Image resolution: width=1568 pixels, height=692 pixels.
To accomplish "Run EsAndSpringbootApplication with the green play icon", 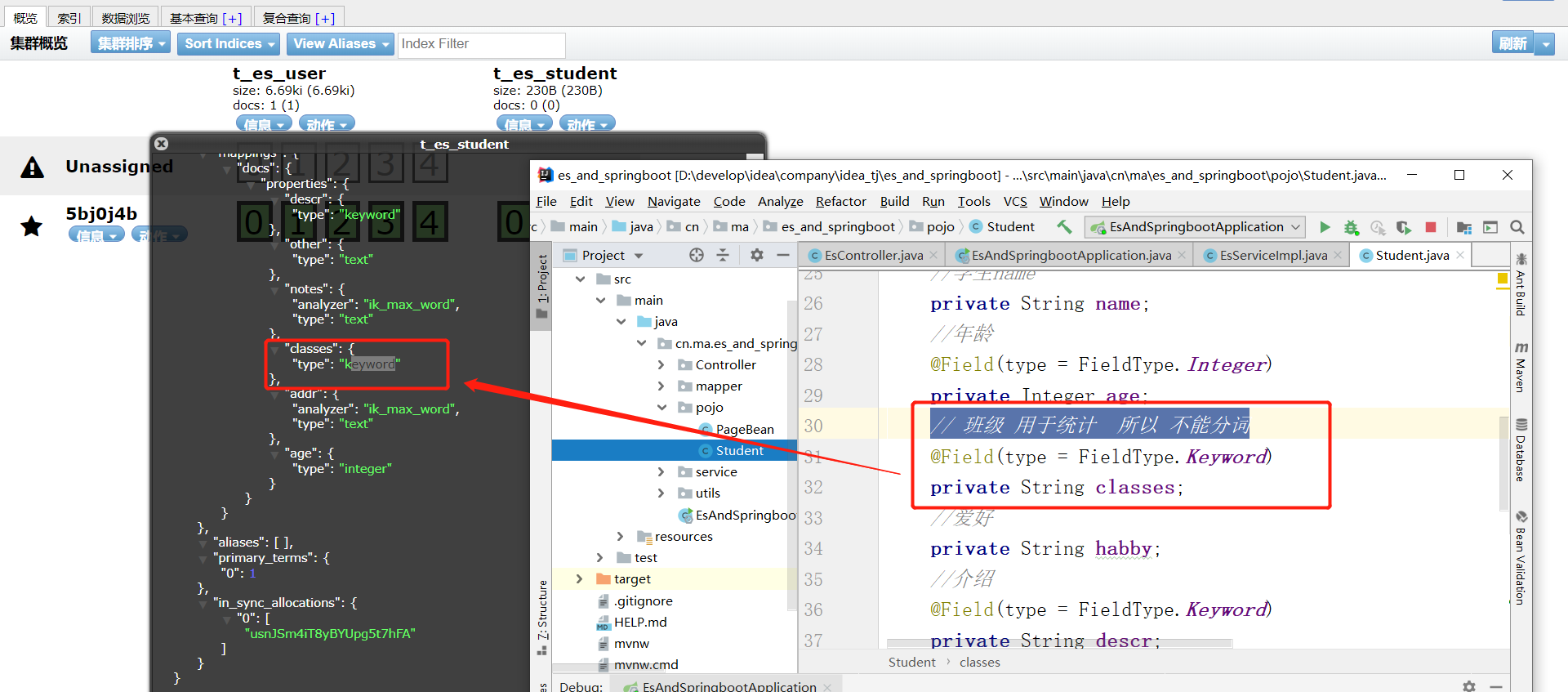I will [1325, 227].
